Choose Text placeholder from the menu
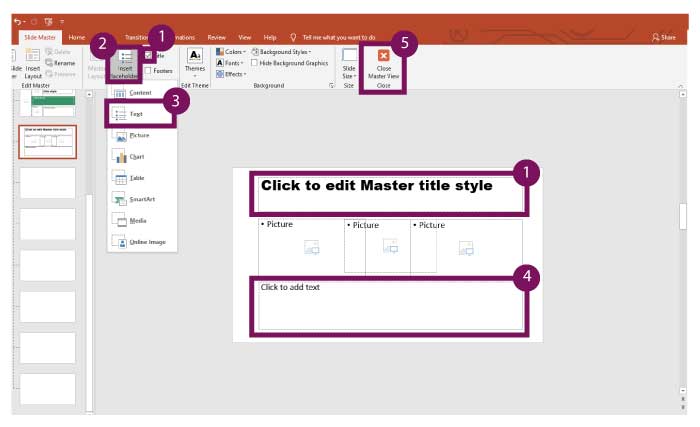 click(142, 114)
